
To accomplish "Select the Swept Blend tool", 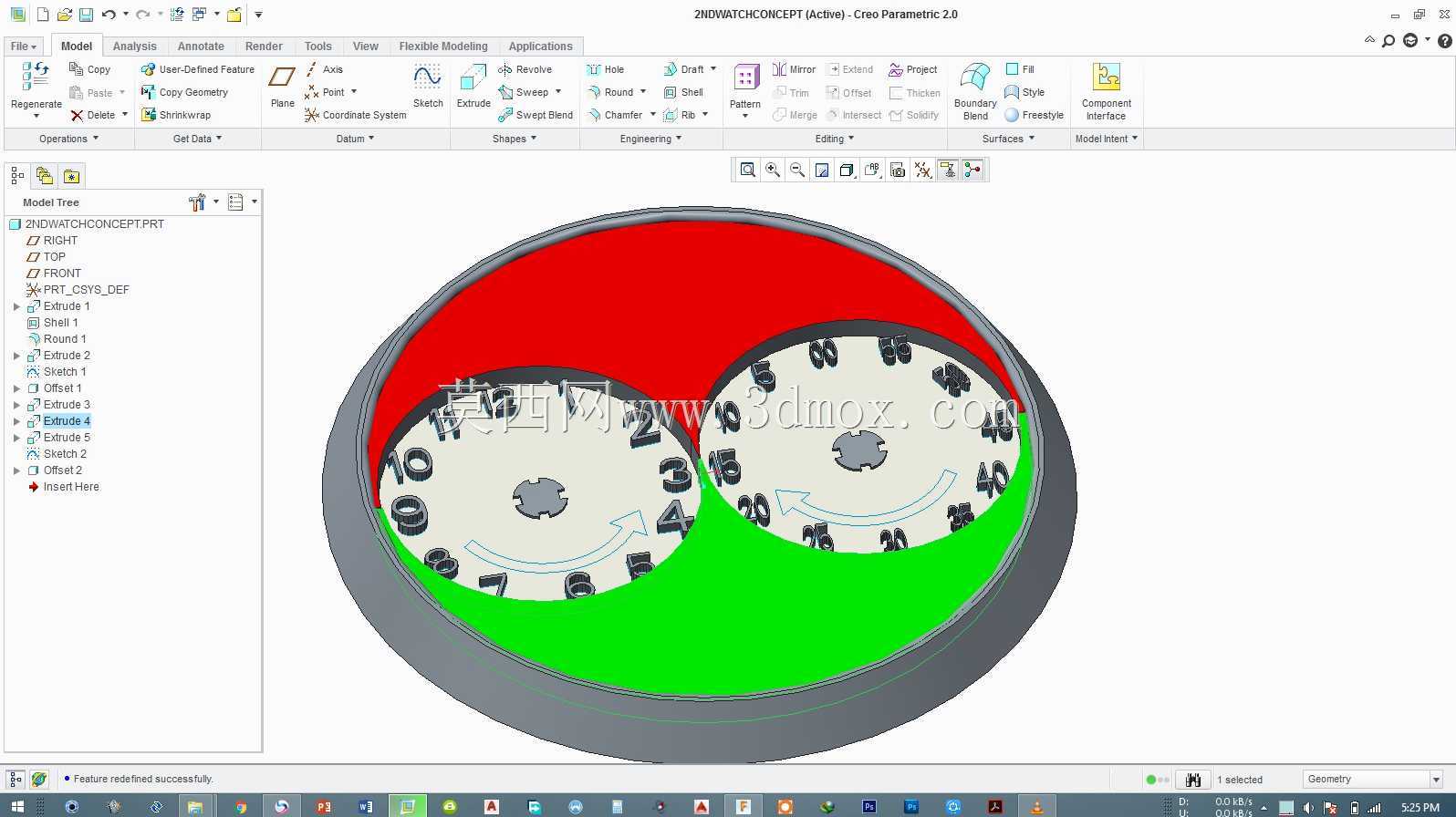I will 536,115.
